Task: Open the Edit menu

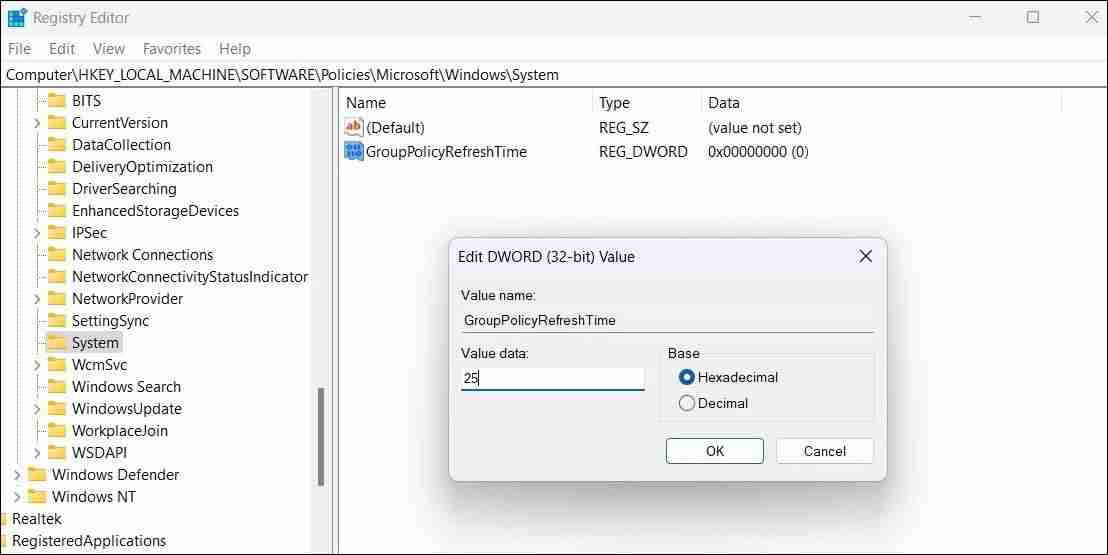Action: 62,49
